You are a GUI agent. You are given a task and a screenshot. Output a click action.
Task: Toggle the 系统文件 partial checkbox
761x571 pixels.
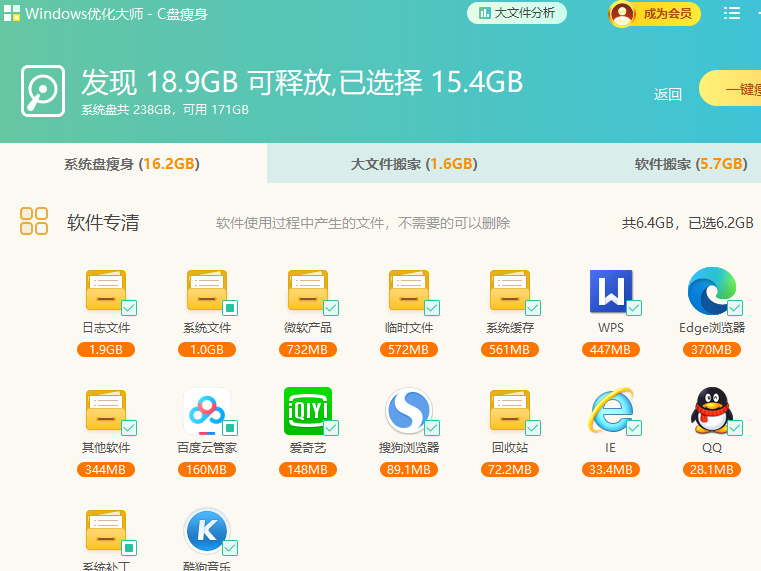click(x=230, y=308)
